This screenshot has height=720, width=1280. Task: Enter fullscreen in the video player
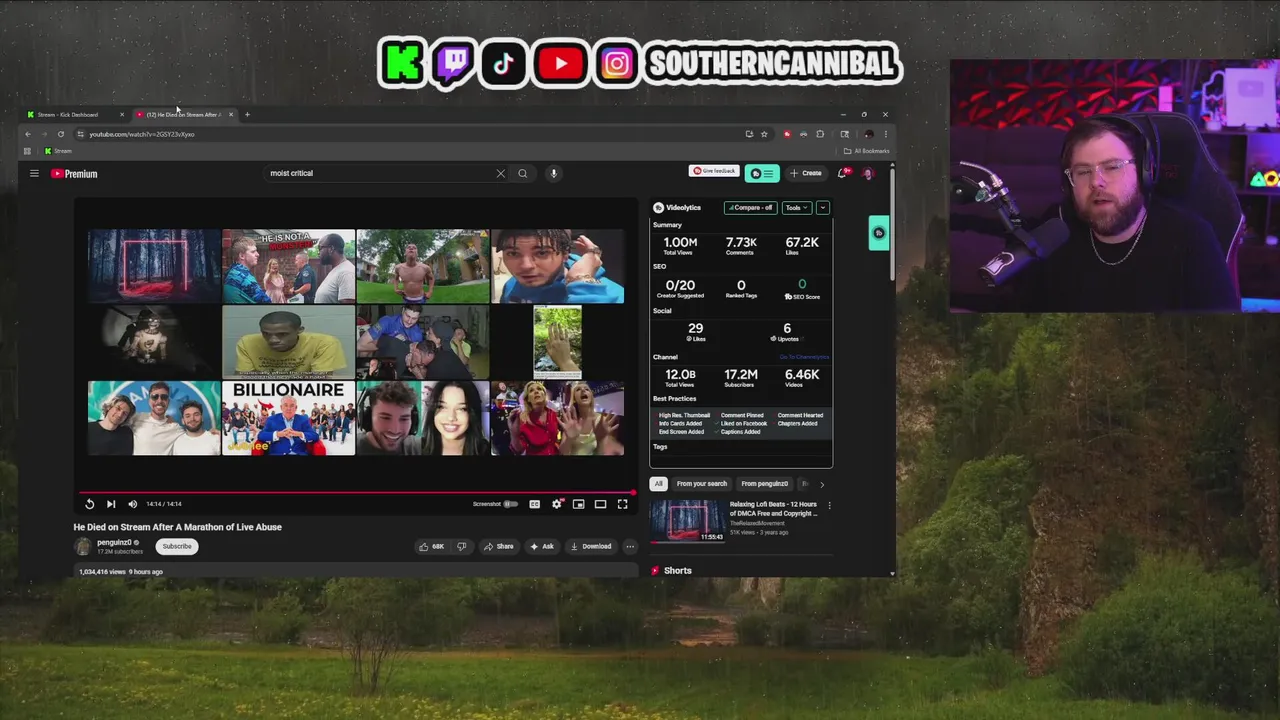coord(622,504)
